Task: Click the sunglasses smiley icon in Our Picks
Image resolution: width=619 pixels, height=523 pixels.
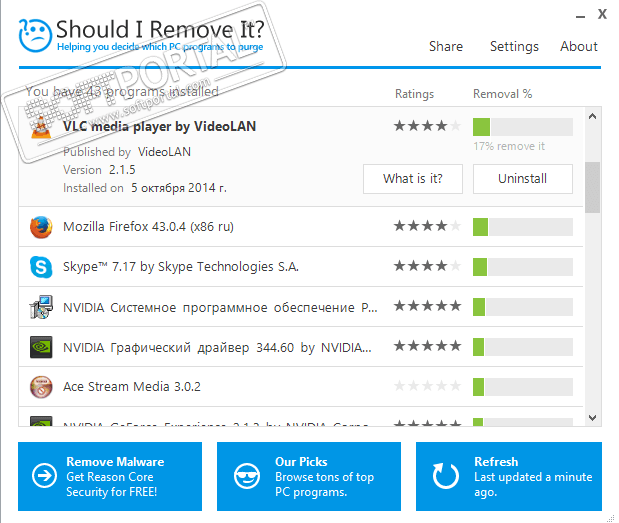Action: 247,476
